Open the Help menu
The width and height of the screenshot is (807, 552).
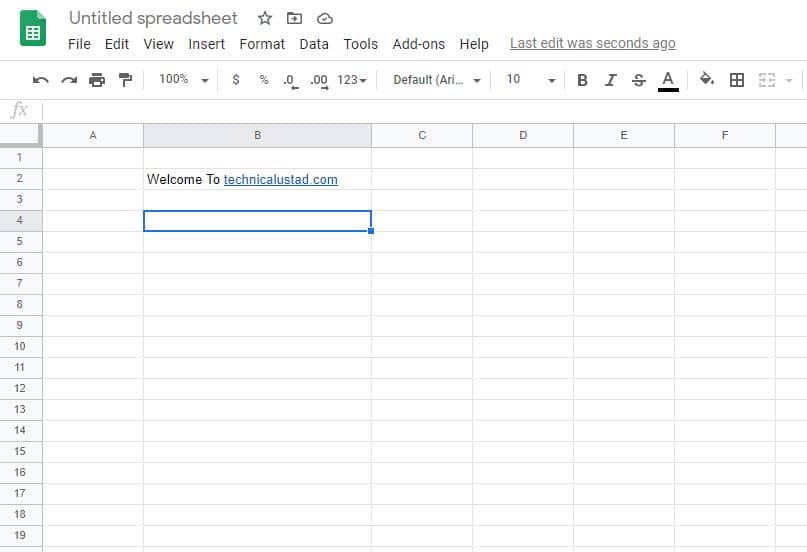point(474,44)
